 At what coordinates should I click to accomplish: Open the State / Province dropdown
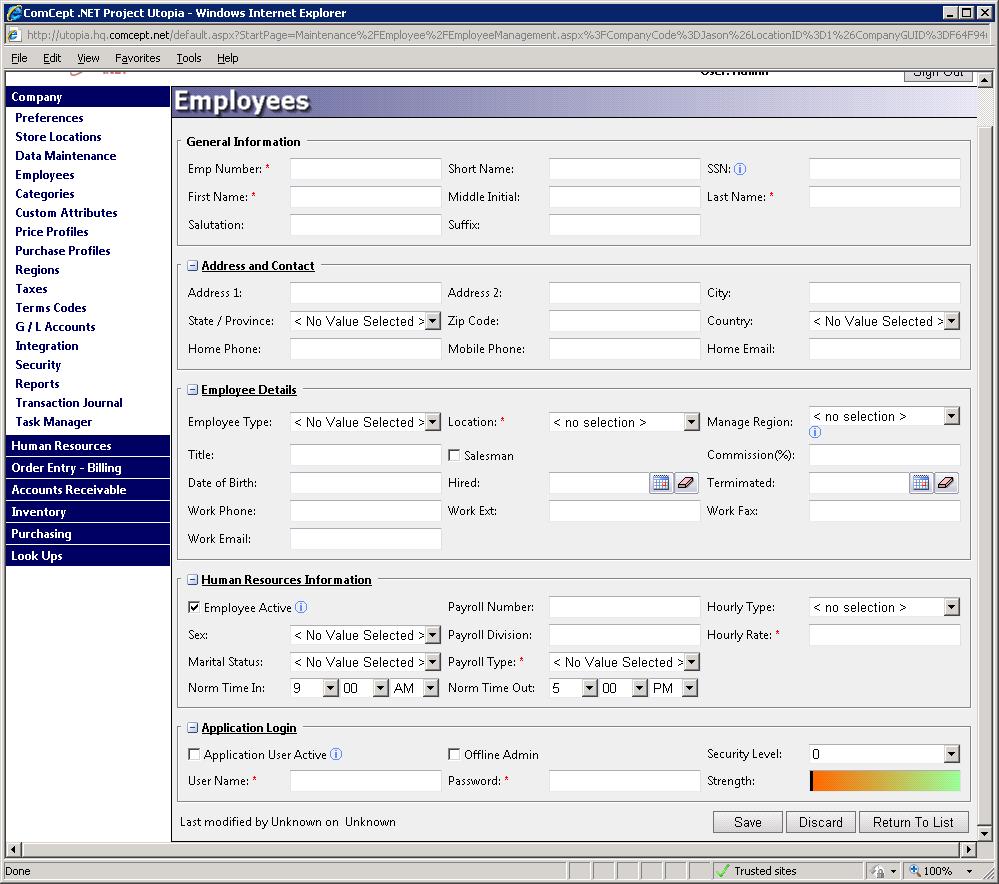tap(432, 322)
